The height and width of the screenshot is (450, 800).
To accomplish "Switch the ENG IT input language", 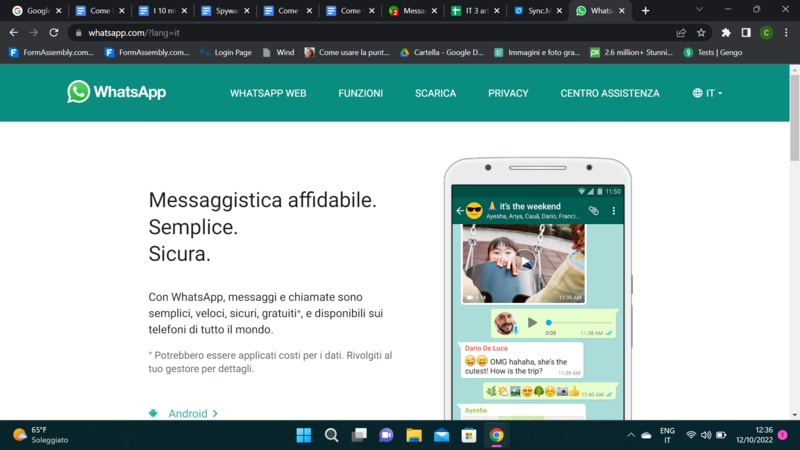I will [x=667, y=435].
